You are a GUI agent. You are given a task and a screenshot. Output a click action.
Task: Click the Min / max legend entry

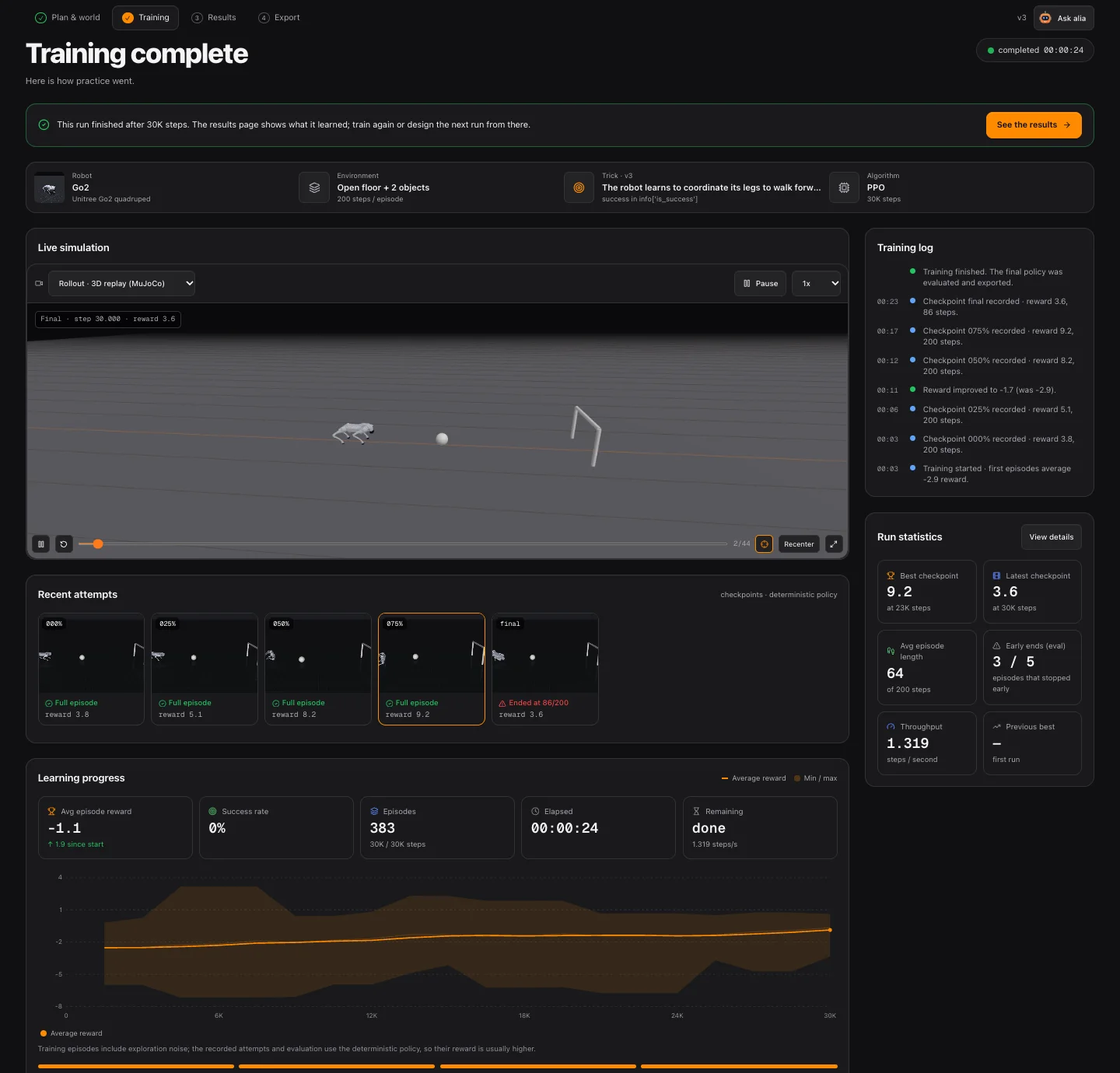[815, 778]
